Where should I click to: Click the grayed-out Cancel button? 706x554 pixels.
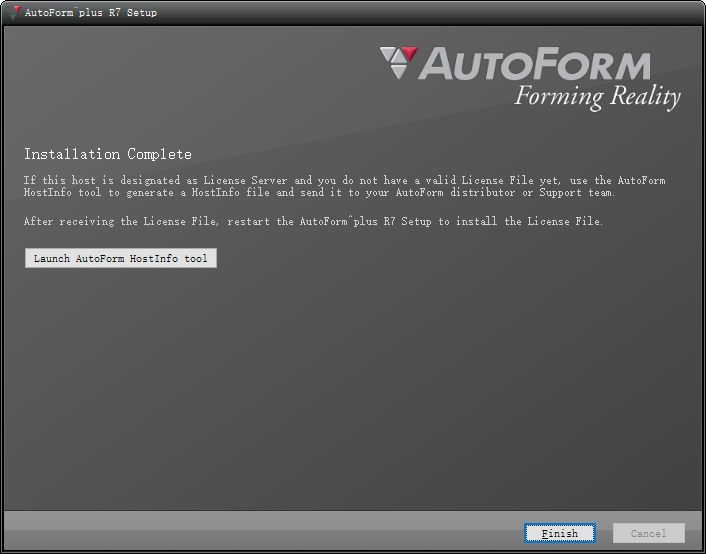click(648, 533)
